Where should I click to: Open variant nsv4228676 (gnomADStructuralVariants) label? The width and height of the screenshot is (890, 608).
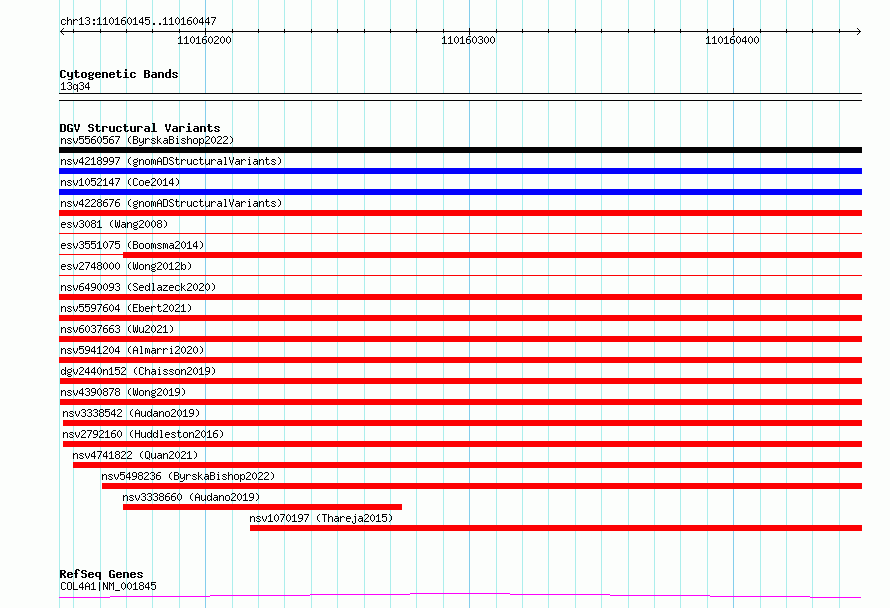click(171, 203)
